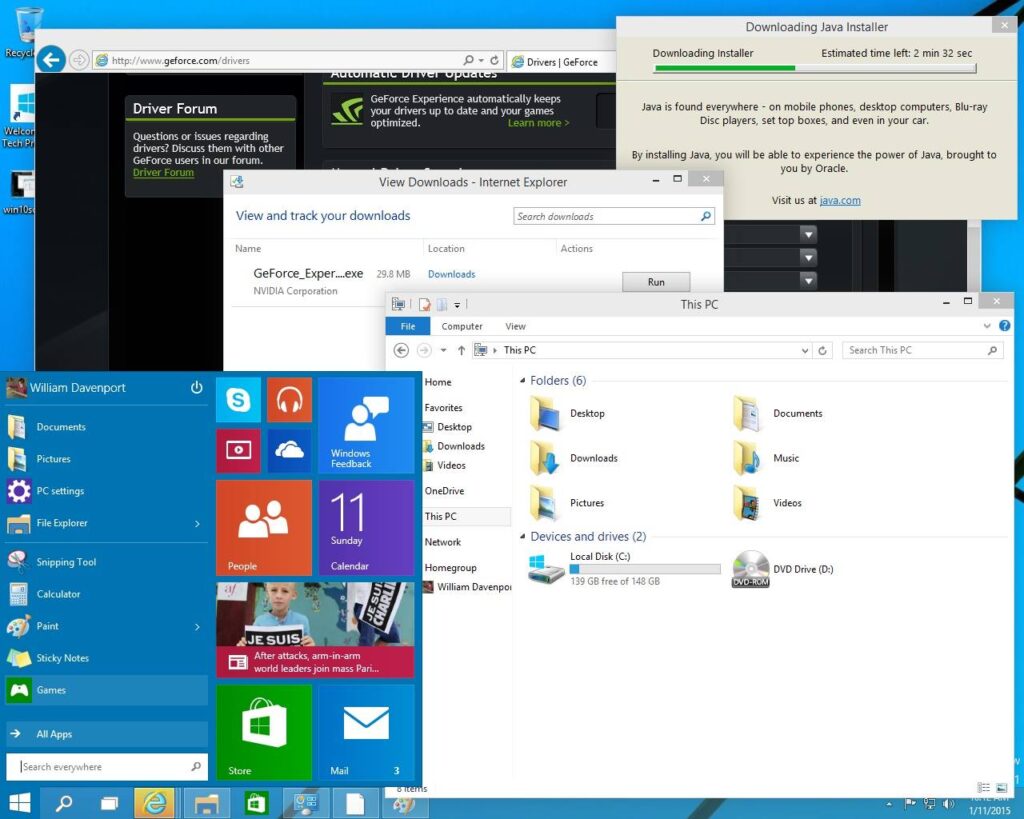Select DVD Drive (D:)

(783, 569)
